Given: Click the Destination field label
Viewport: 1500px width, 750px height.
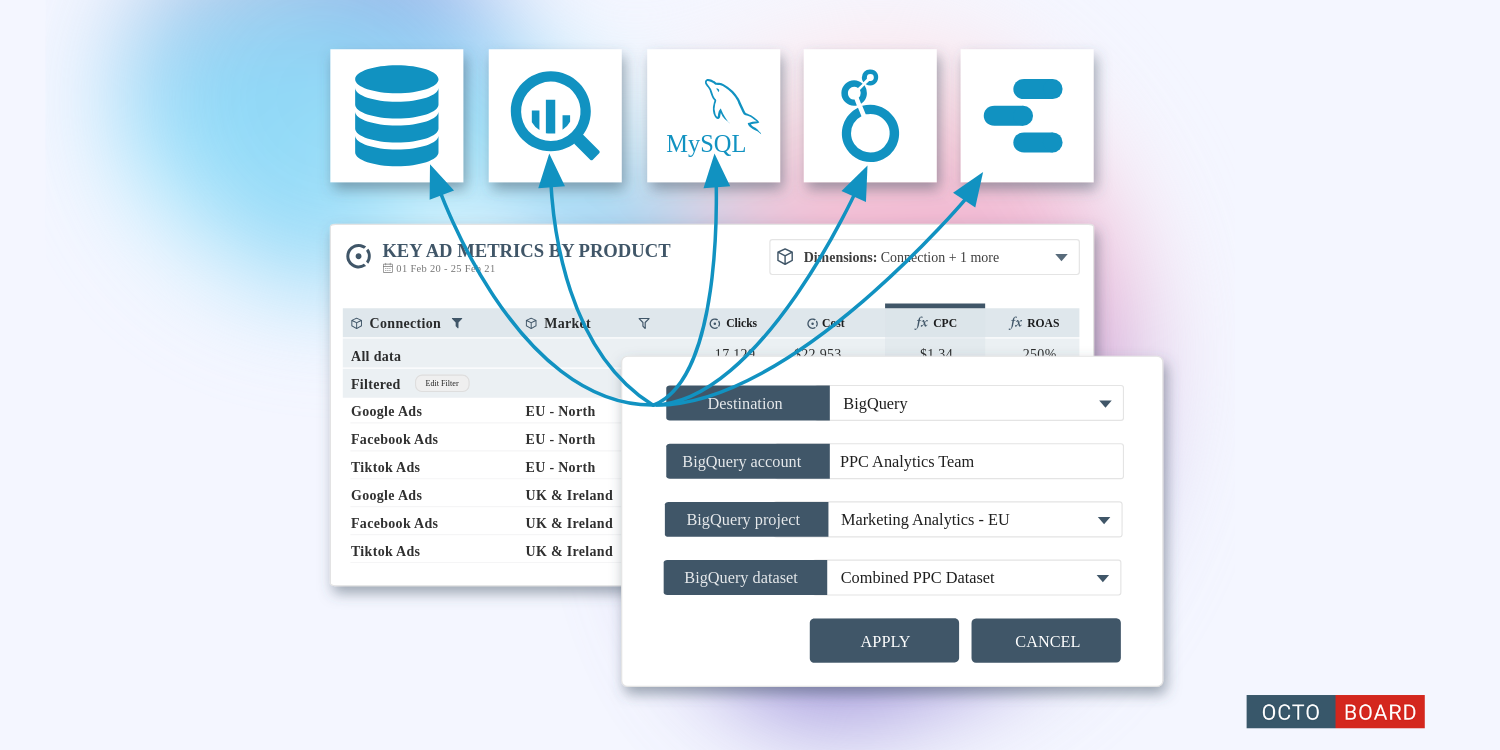Looking at the screenshot, I should point(748,403).
